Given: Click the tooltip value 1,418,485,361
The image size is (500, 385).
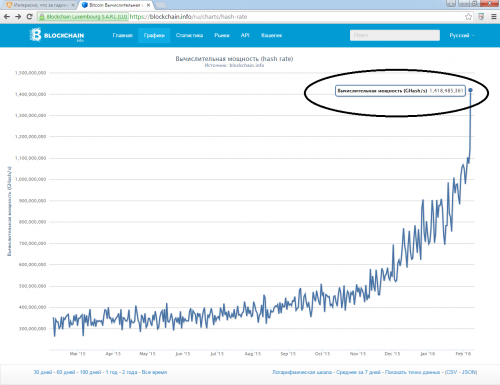Looking at the screenshot, I should (x=446, y=91).
